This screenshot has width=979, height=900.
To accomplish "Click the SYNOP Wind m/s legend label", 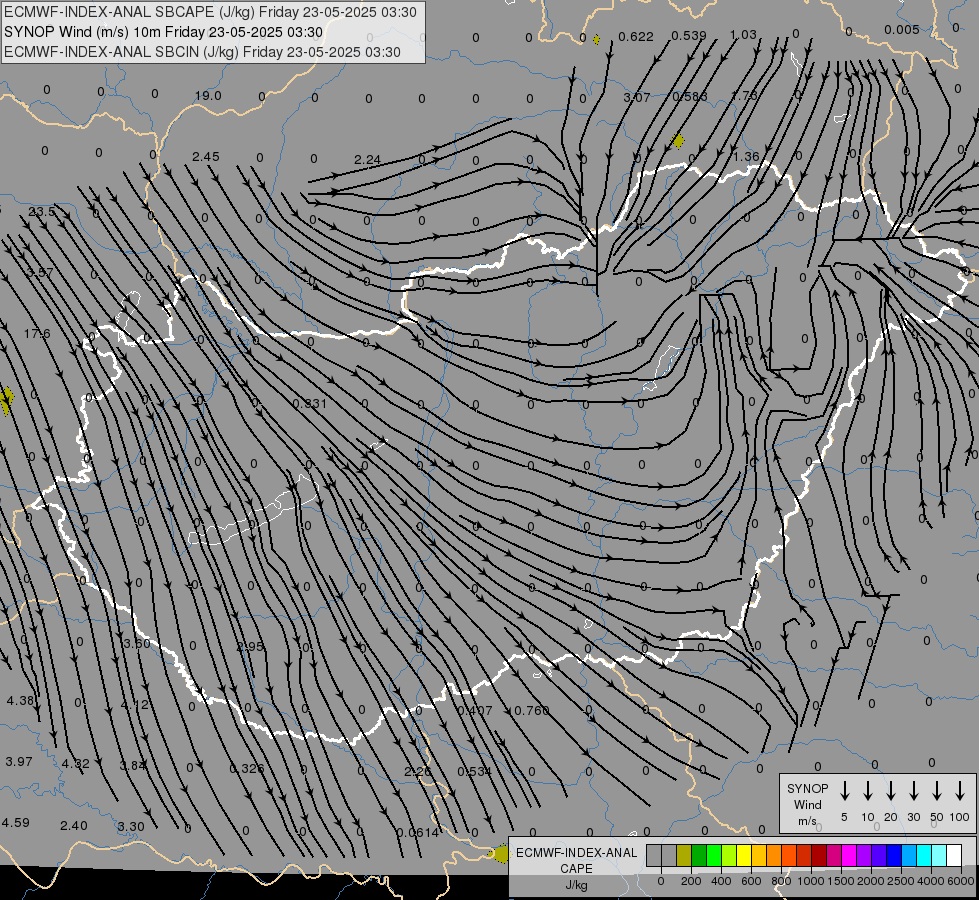I will pos(807,804).
